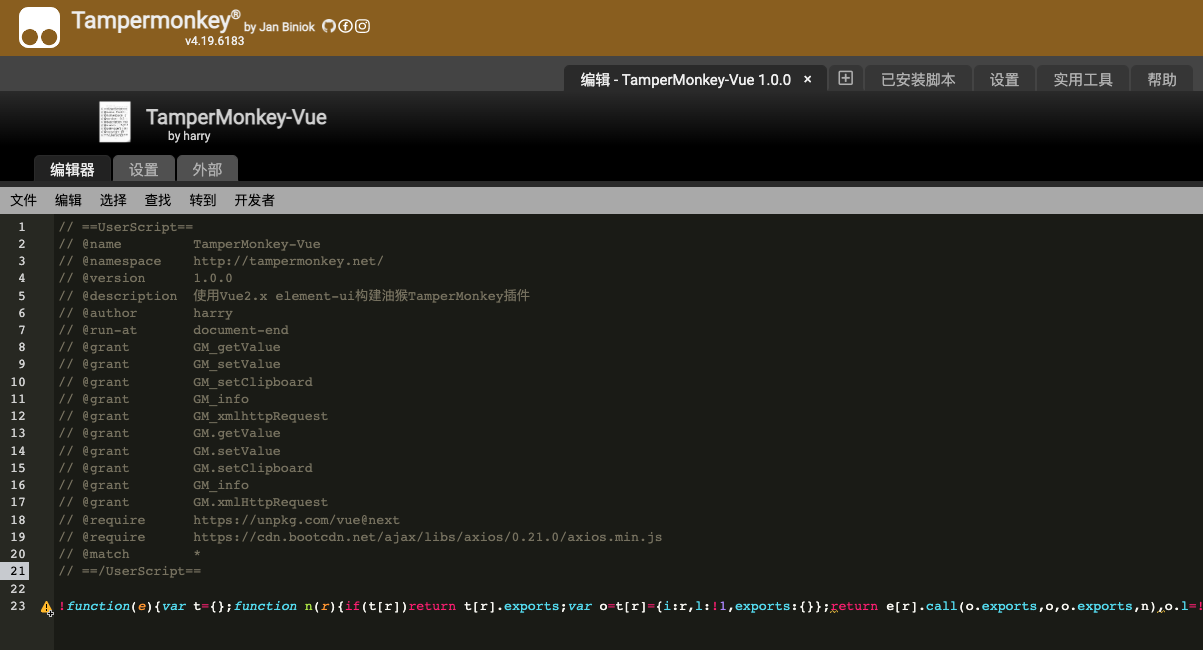The image size is (1203, 650).
Task: Open the 帮助 tab
Action: click(1162, 79)
